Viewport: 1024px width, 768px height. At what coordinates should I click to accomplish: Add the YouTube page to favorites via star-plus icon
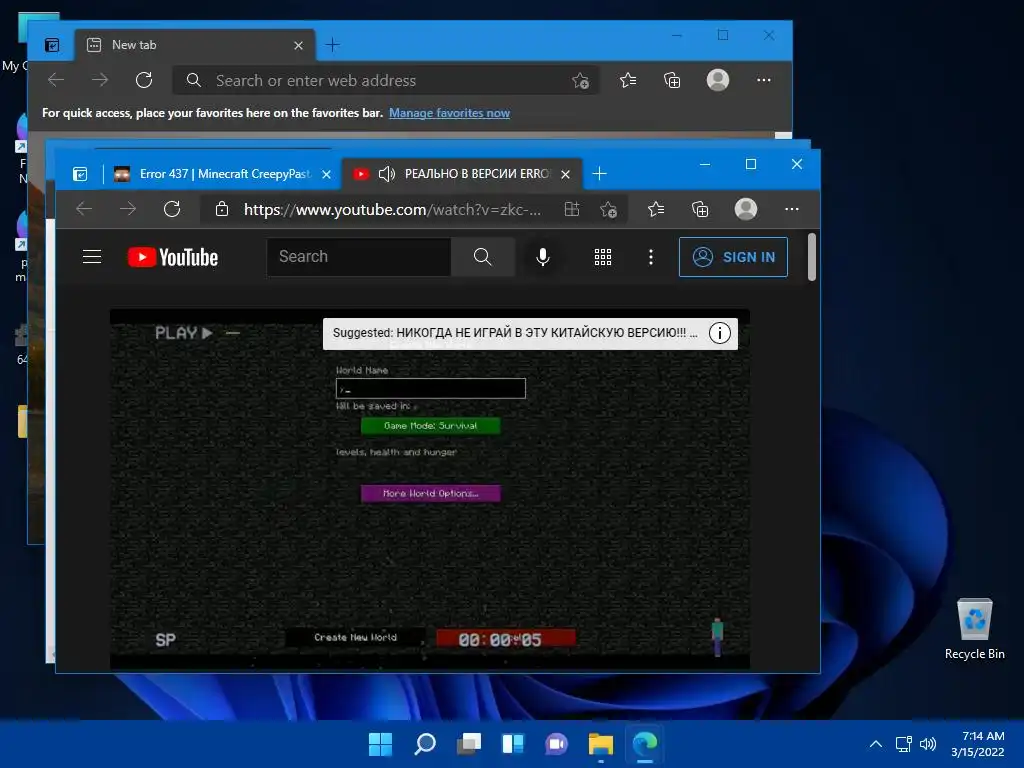click(x=608, y=209)
